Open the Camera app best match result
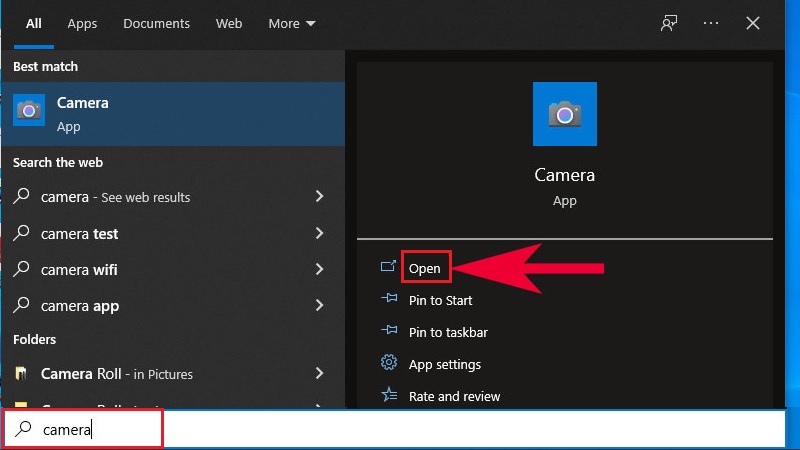The height and width of the screenshot is (450, 800). coord(173,114)
